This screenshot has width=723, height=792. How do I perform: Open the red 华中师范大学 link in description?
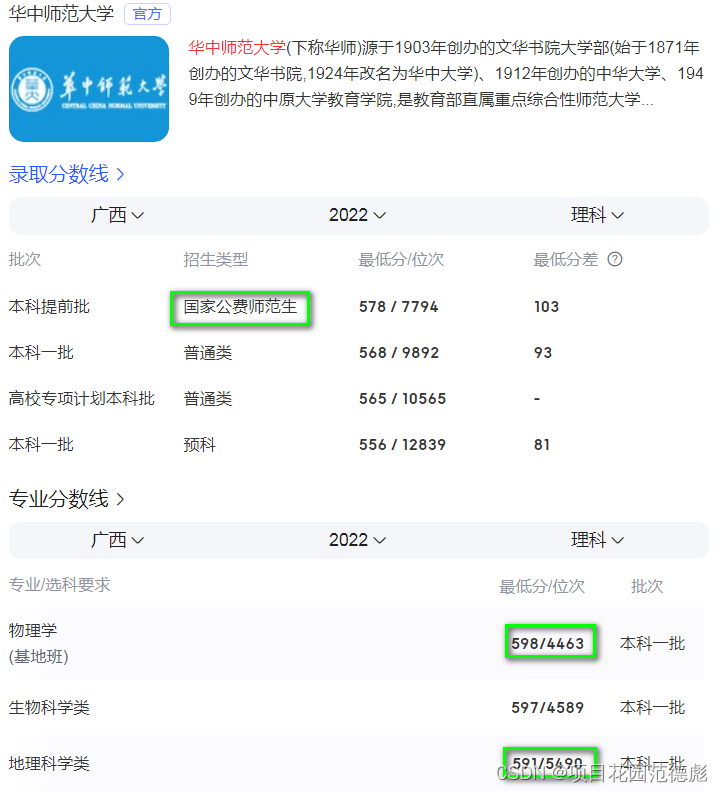[237, 47]
